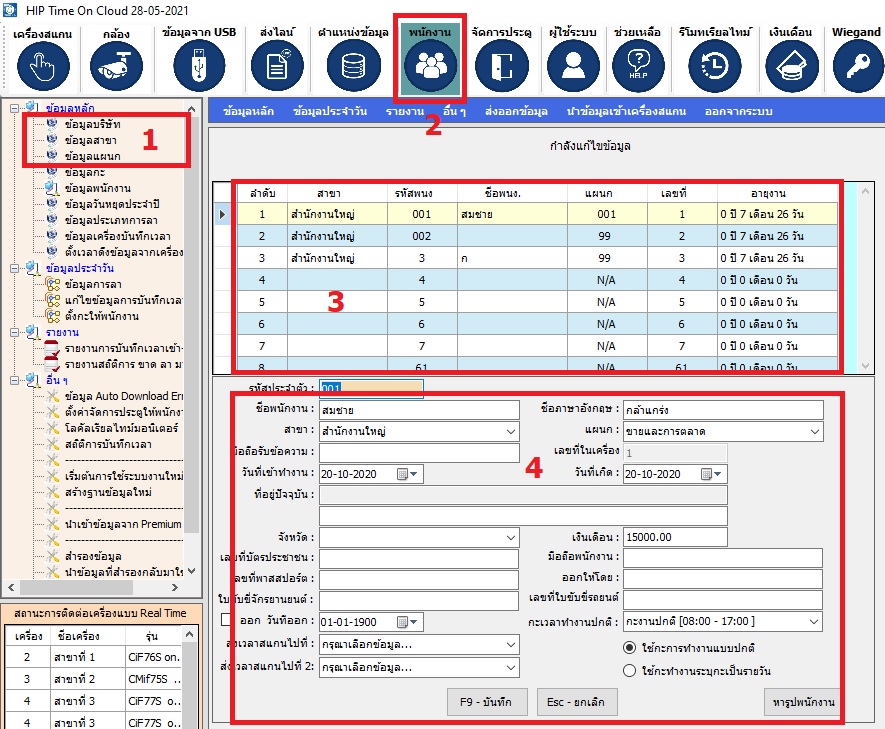Click Esc - ยกเลิก cancel button

coord(576,702)
